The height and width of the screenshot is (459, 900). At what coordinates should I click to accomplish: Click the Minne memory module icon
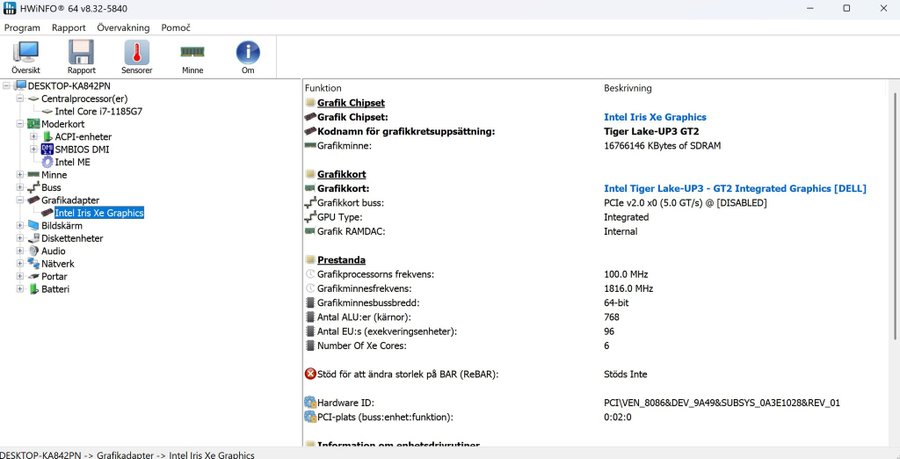pos(192,56)
